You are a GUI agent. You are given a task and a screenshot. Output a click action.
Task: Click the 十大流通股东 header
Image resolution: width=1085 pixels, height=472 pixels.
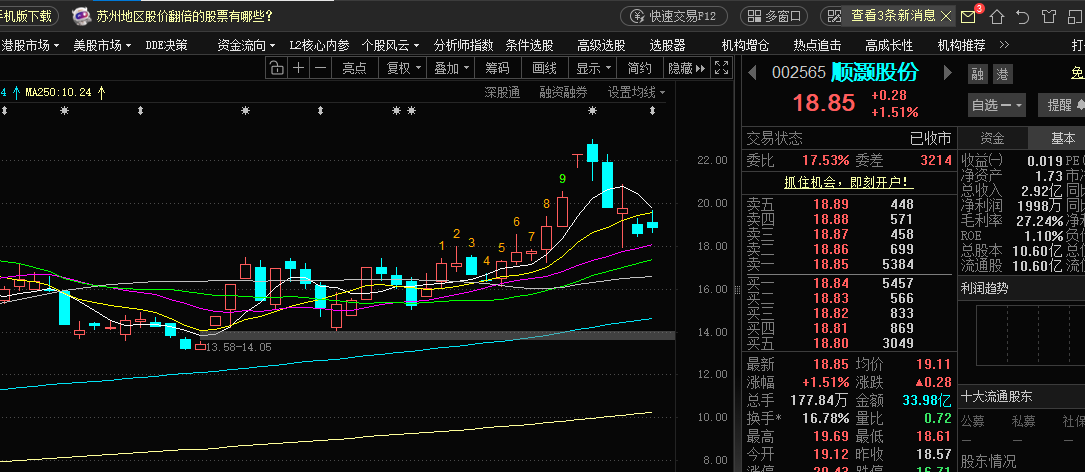[x=996, y=397]
